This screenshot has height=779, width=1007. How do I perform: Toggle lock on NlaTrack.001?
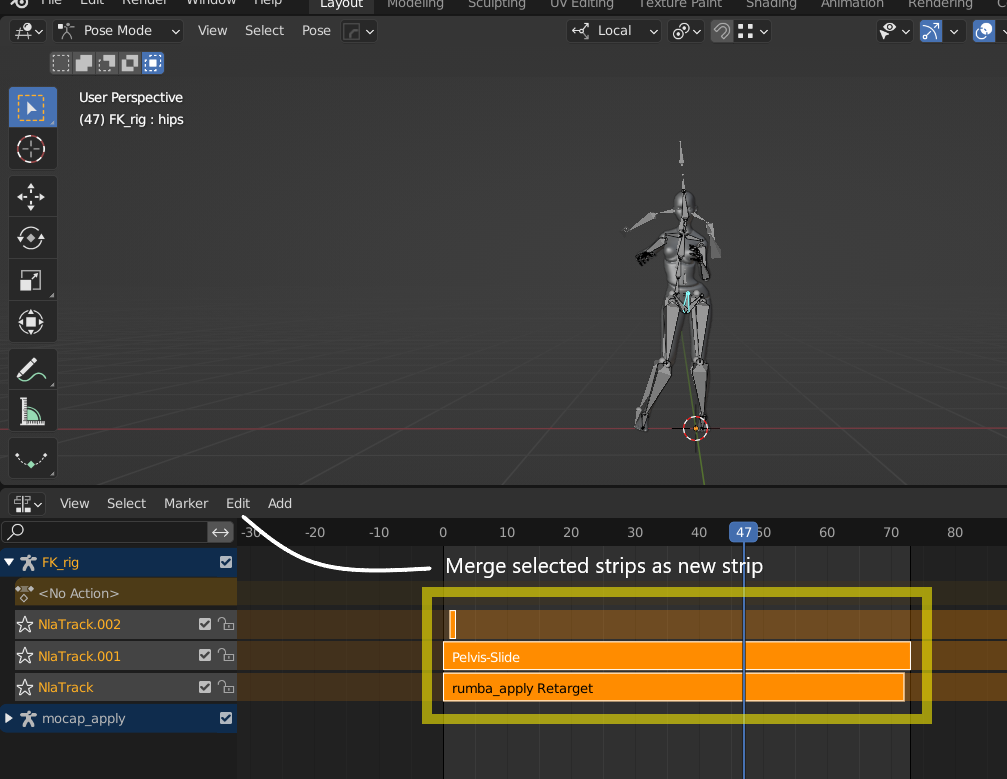pyautogui.click(x=226, y=655)
